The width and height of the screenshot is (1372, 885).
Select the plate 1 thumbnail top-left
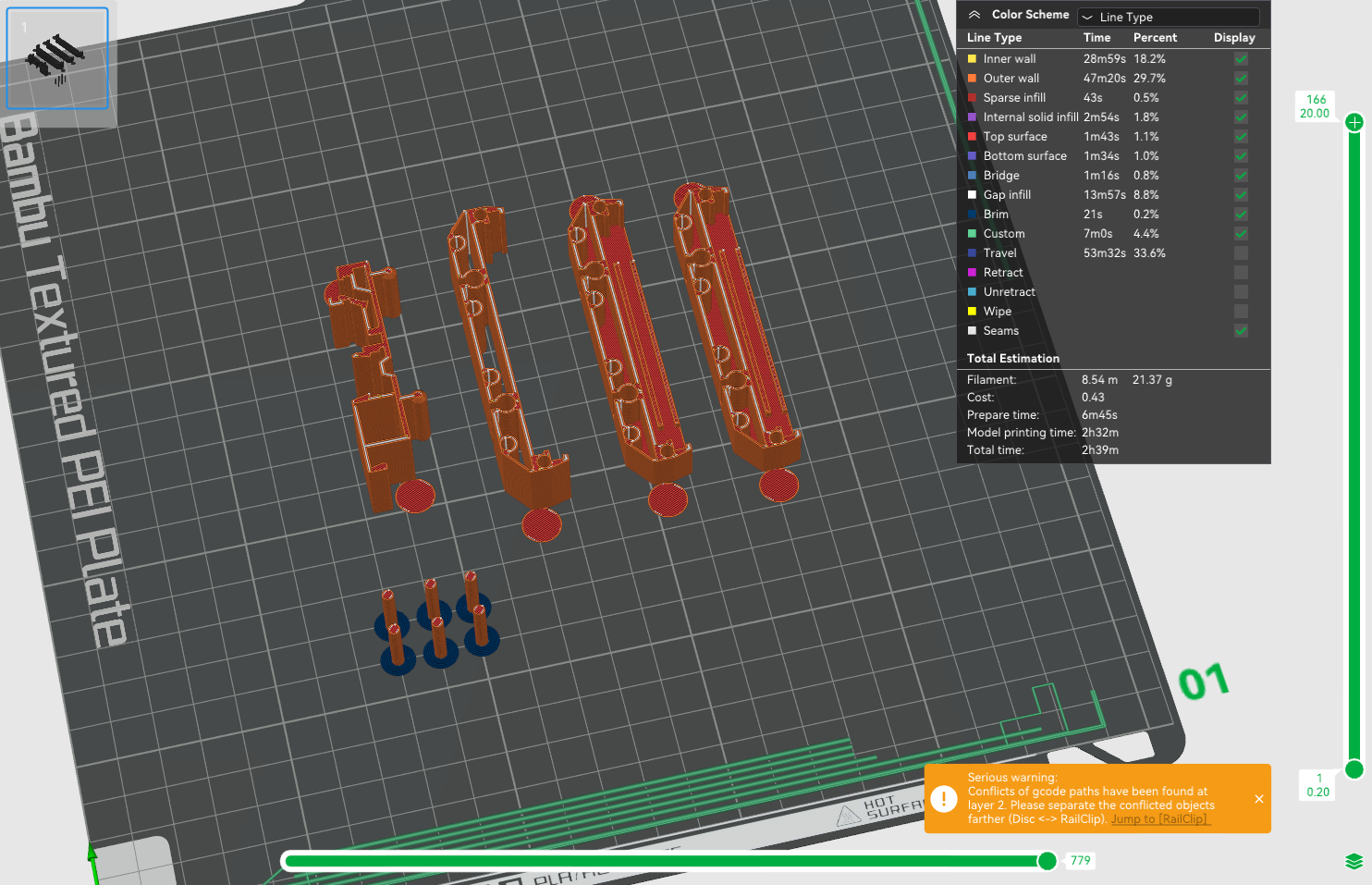click(56, 58)
